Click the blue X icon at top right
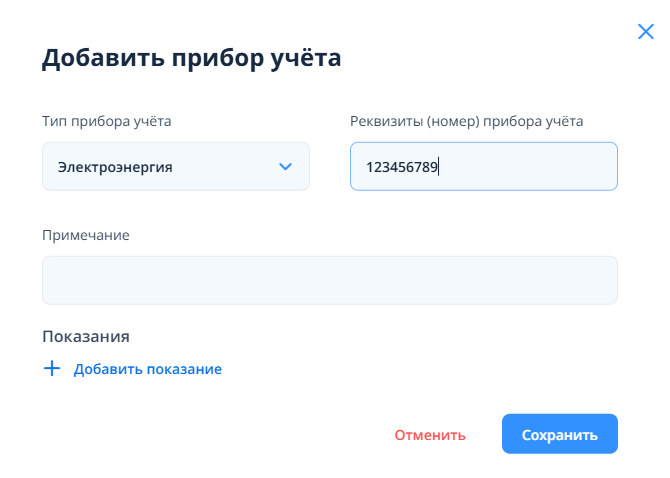Viewport: 670px width, 478px height. tap(645, 32)
